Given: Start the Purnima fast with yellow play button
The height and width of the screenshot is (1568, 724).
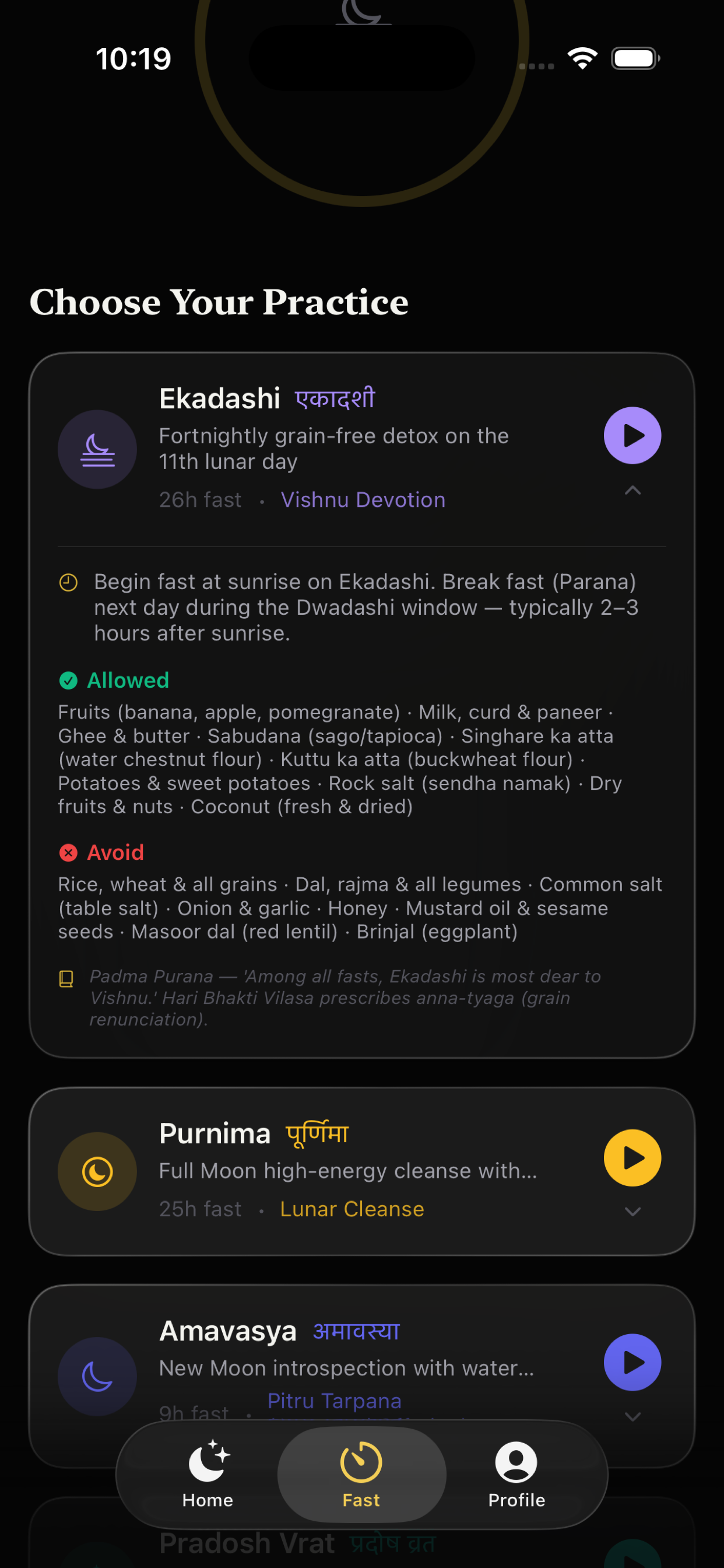Looking at the screenshot, I should coord(632,1158).
